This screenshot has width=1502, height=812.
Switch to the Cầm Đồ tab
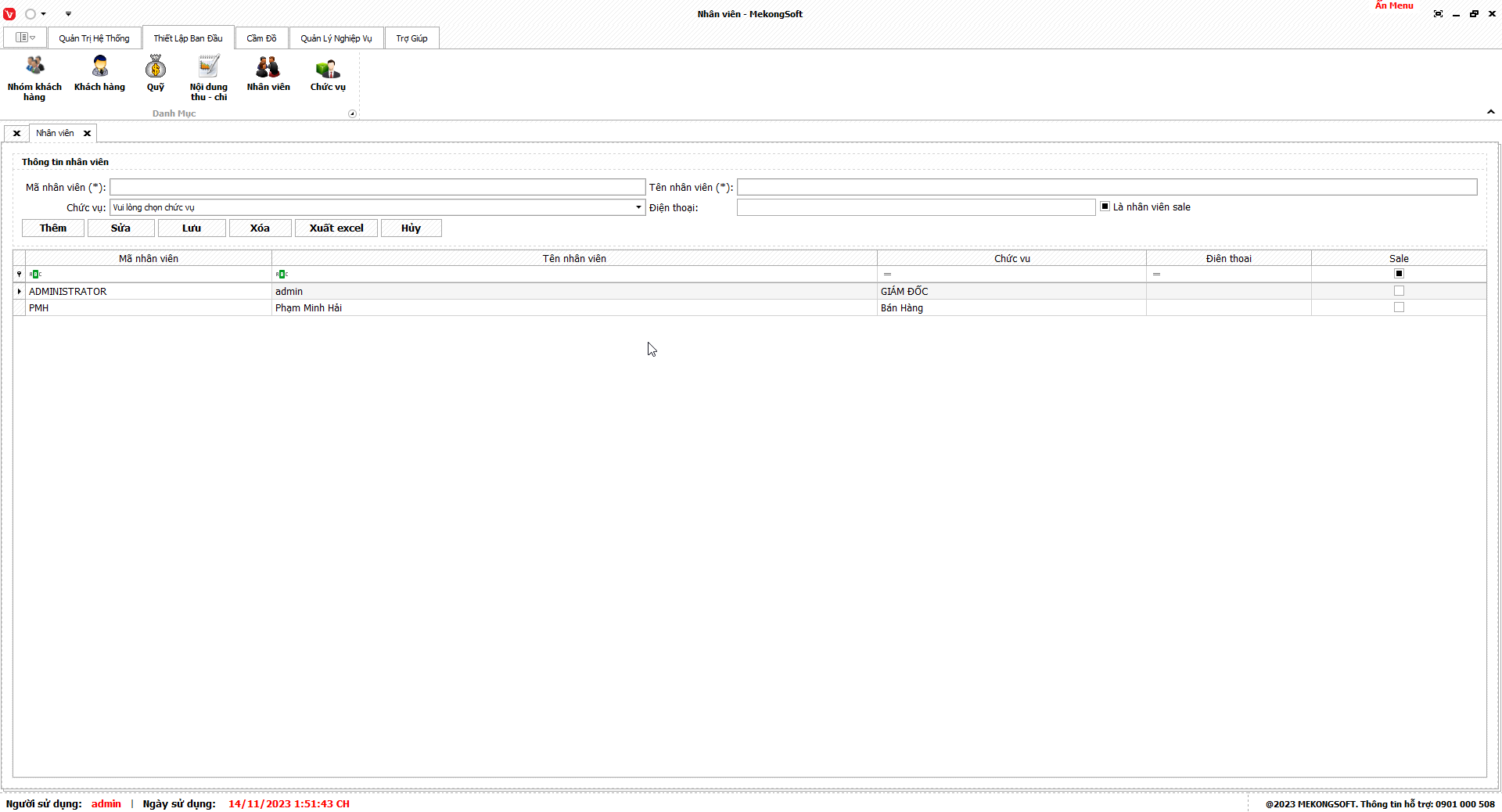click(261, 38)
